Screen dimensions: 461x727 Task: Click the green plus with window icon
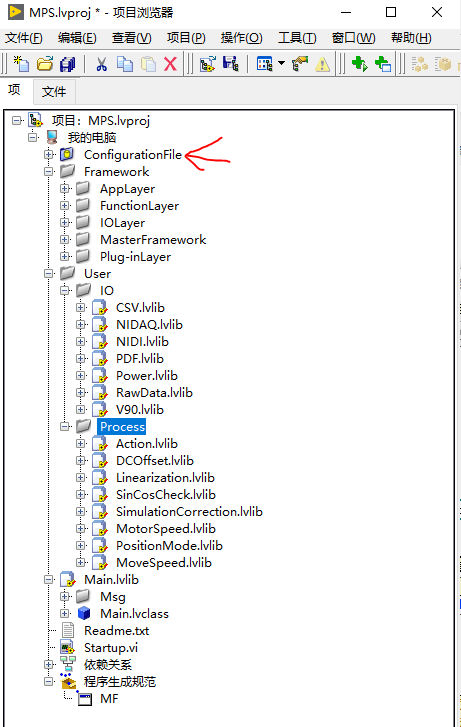[383, 64]
